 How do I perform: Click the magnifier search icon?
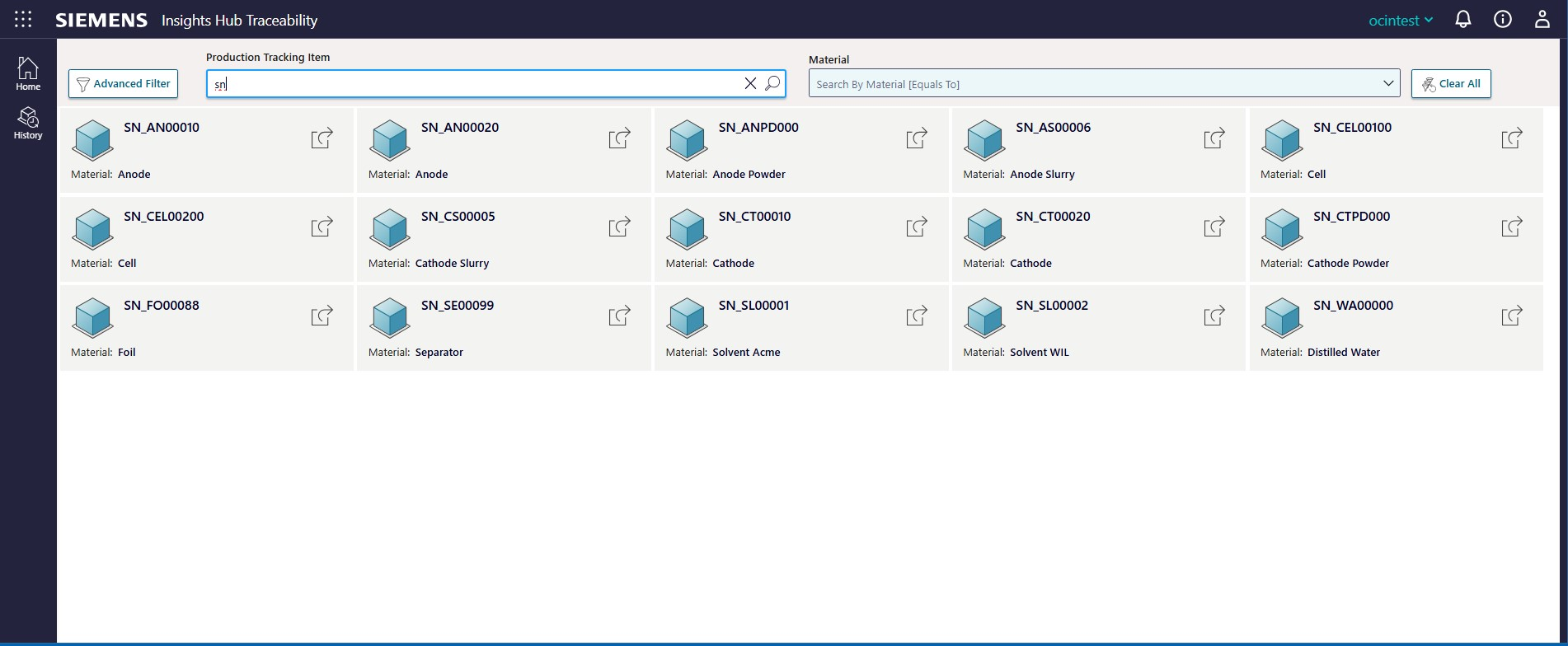click(772, 83)
